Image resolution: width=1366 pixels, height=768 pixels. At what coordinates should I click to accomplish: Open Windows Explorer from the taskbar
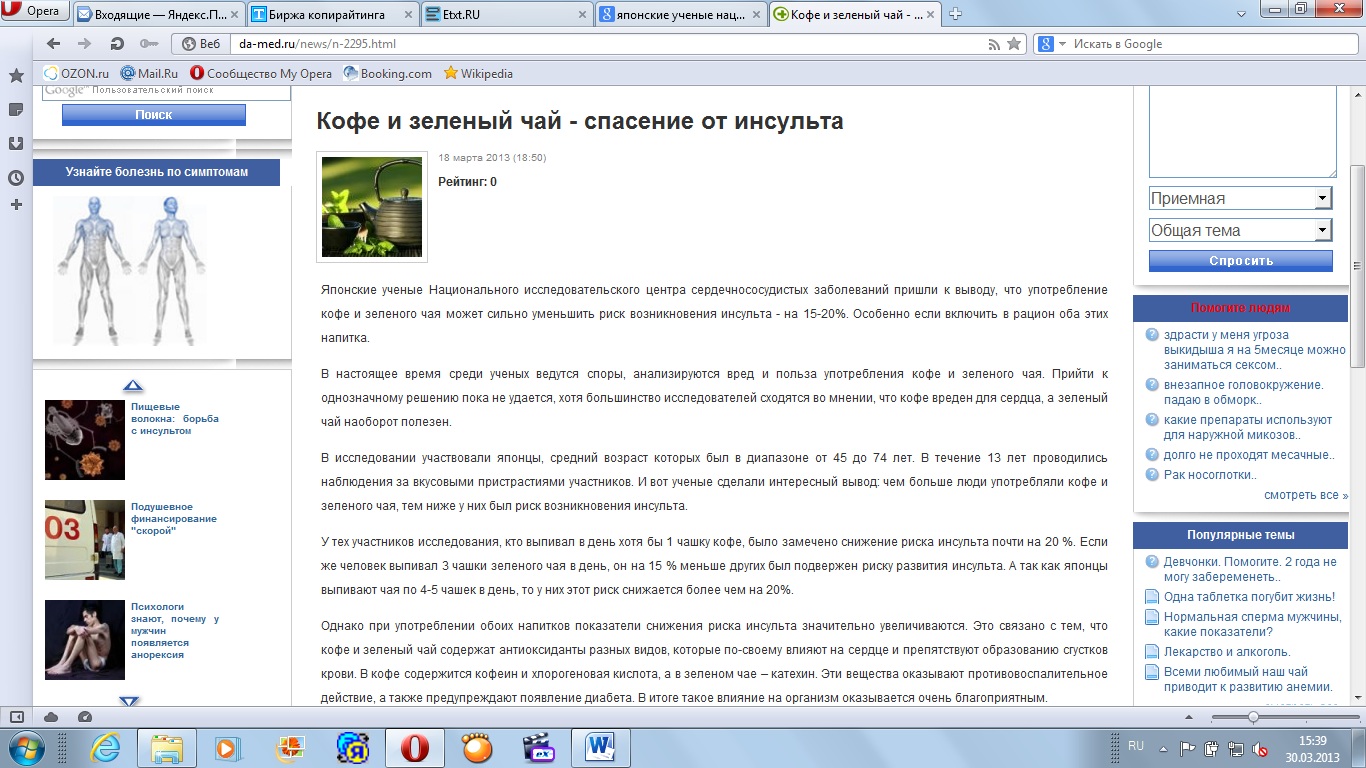pyautogui.click(x=166, y=747)
